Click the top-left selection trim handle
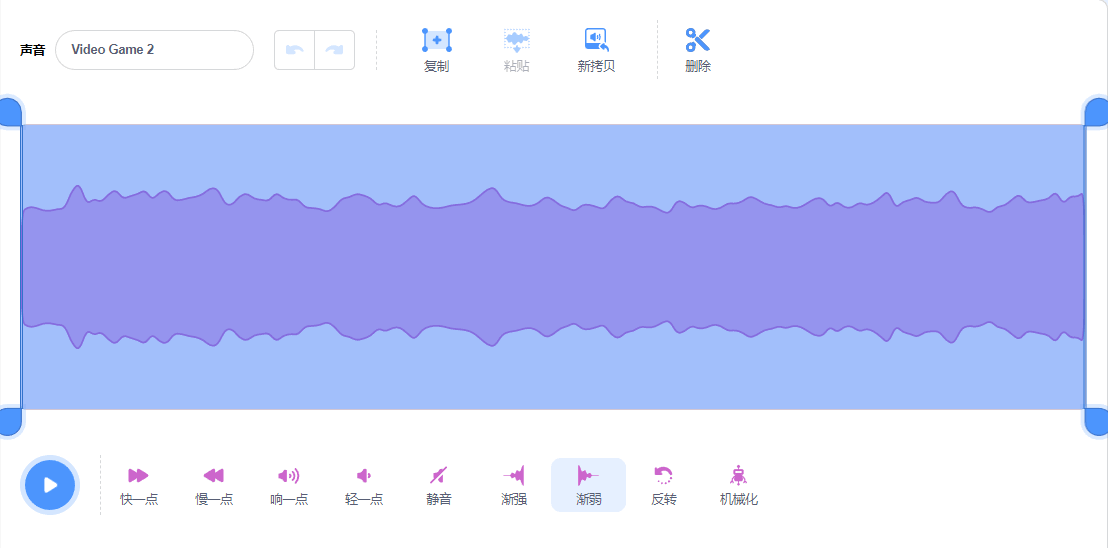This screenshot has height=548, width=1108. (10, 112)
